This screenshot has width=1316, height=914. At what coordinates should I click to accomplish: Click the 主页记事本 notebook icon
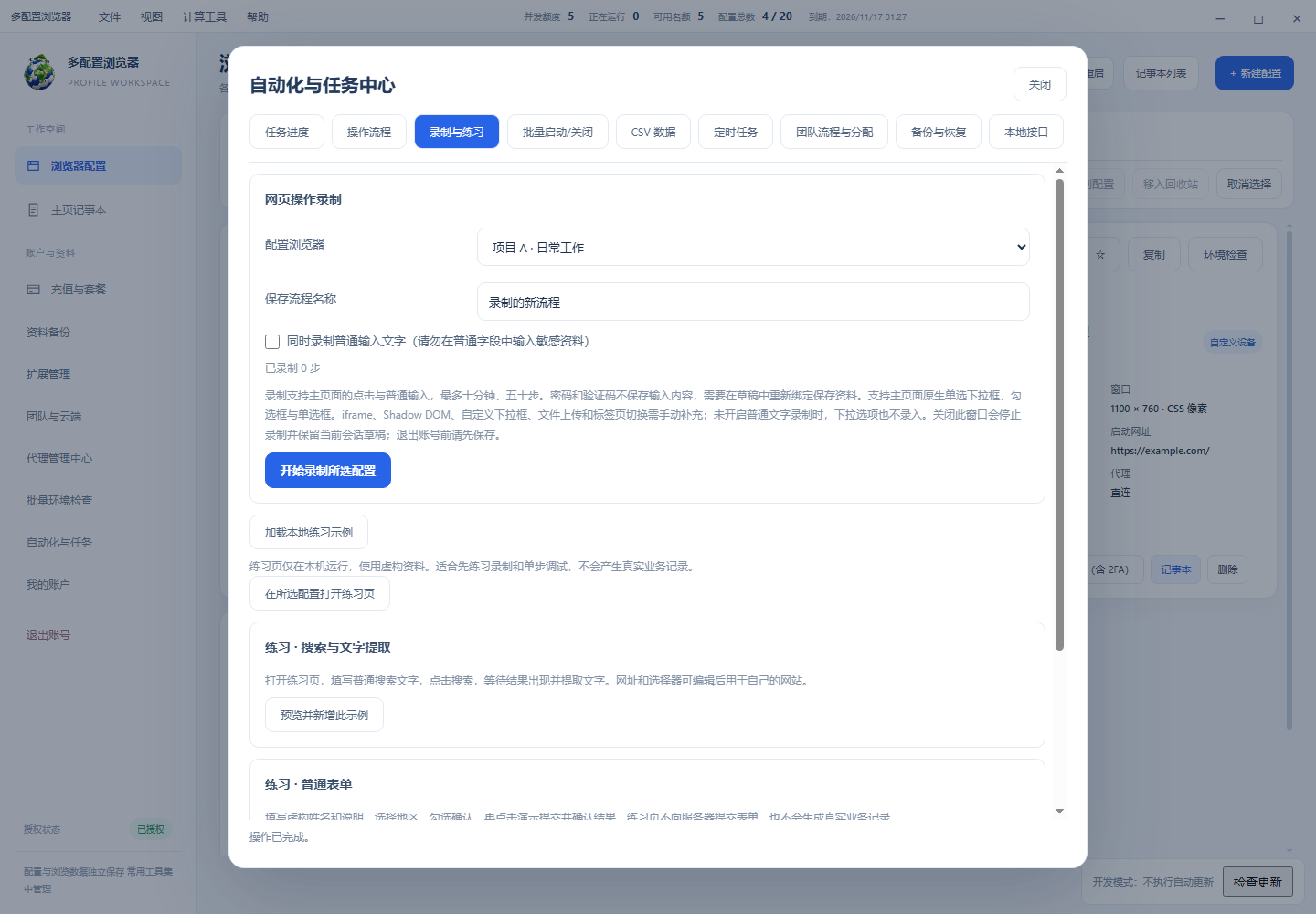34,210
